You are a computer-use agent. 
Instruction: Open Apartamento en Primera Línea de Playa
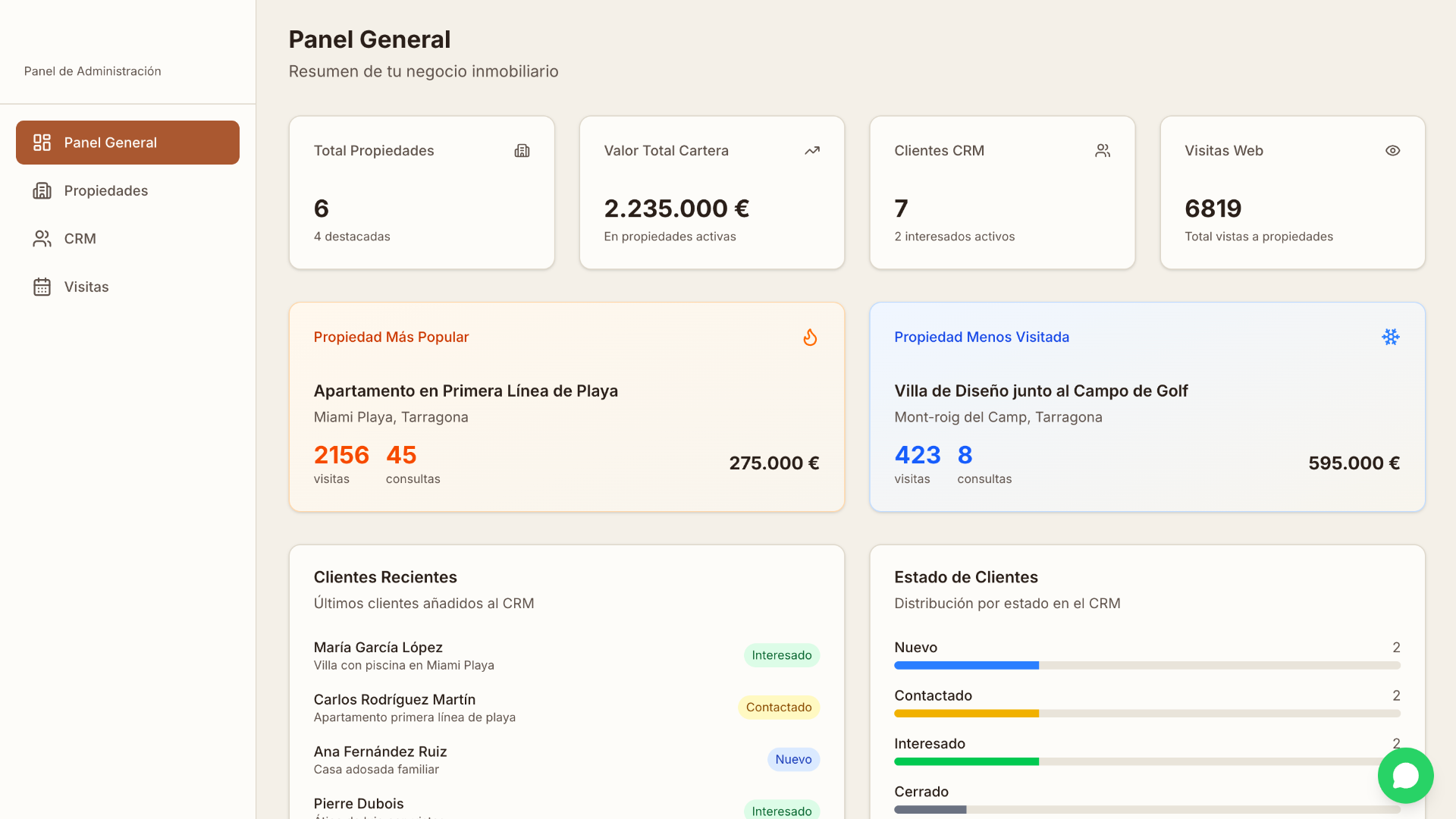pos(466,391)
